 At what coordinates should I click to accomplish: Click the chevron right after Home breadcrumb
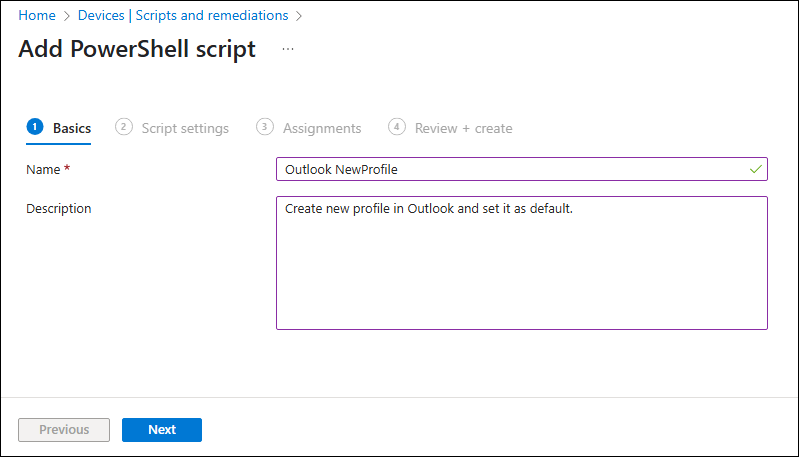(x=67, y=16)
